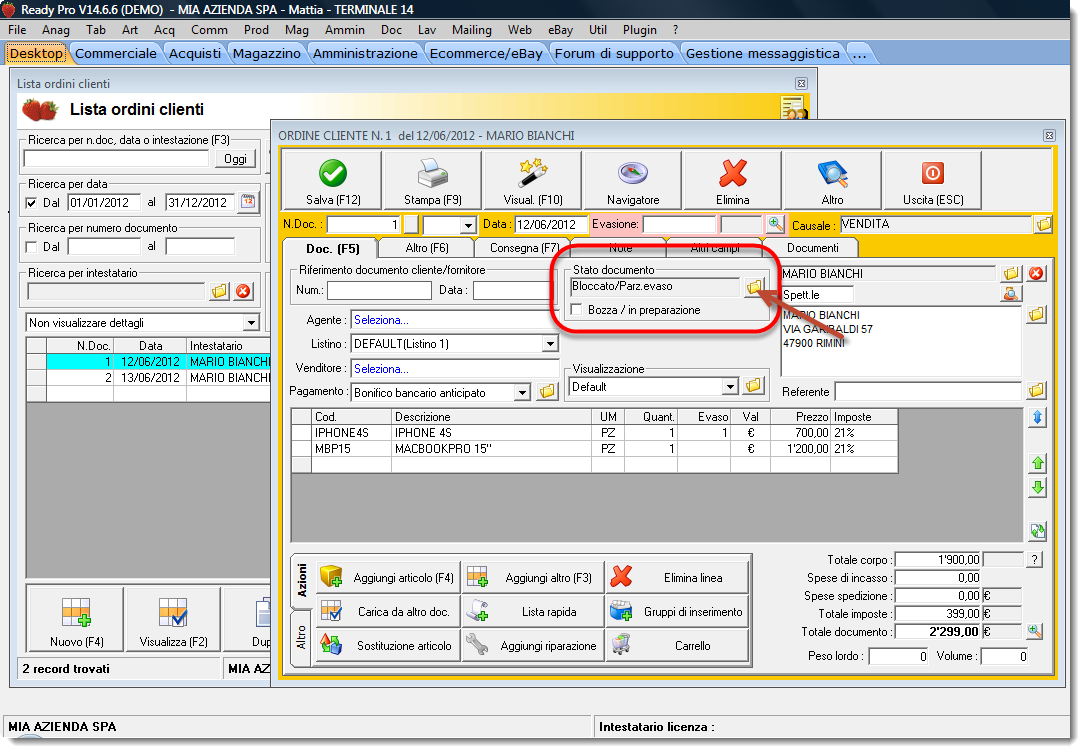The width and height of the screenshot is (1085, 753).
Task: Click the Seleziona... link for Agente
Action: click(x=381, y=320)
